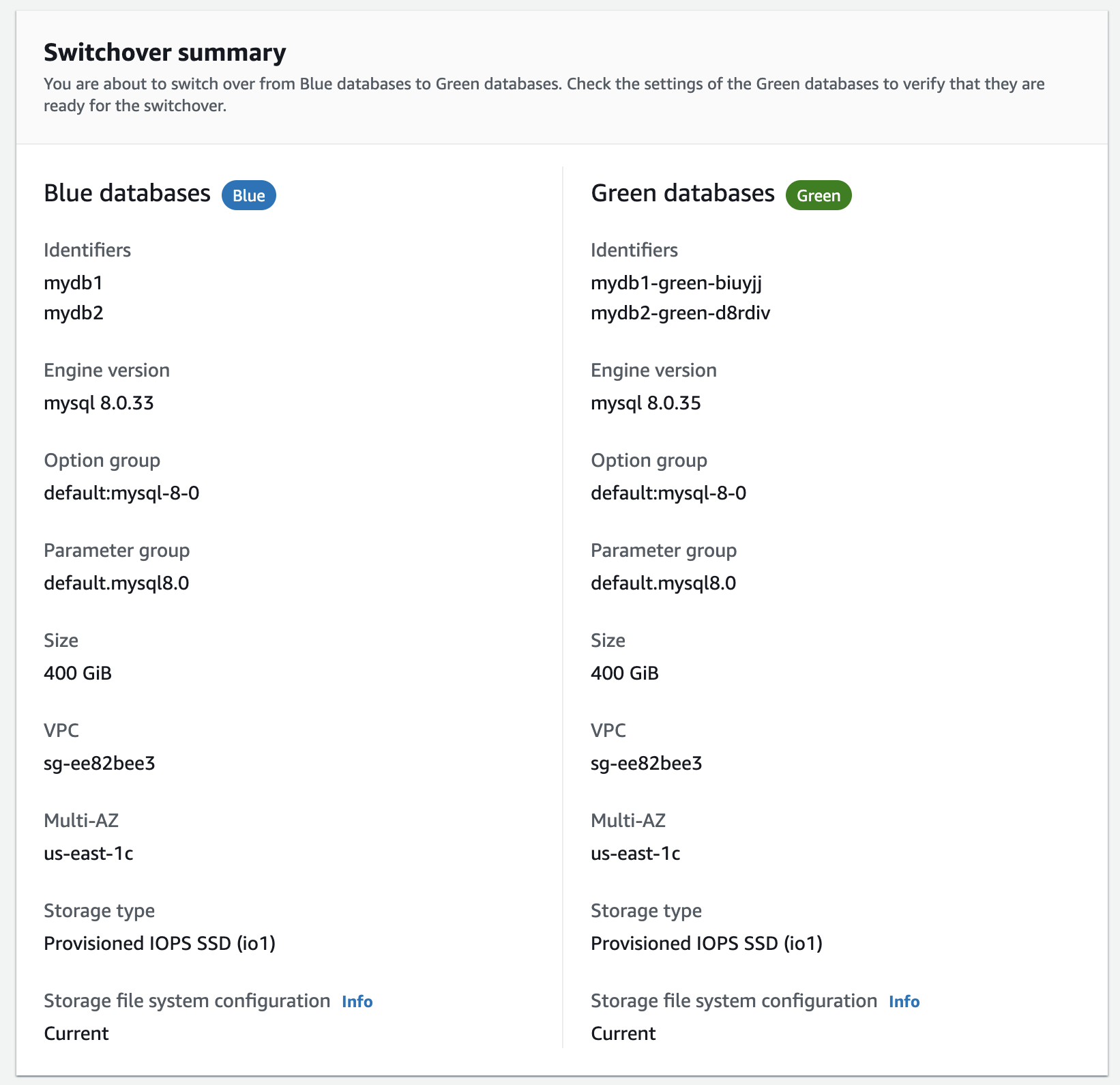Click the Green badge next to Green databases

[x=818, y=195]
